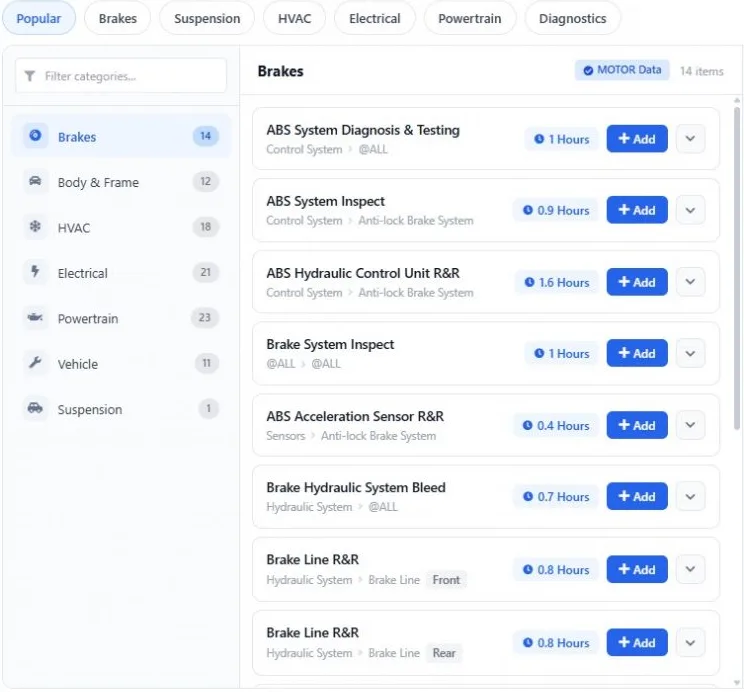Expand the ABS Hydraulic Control Unit R&R details
This screenshot has height=692, width=744.
coord(690,281)
